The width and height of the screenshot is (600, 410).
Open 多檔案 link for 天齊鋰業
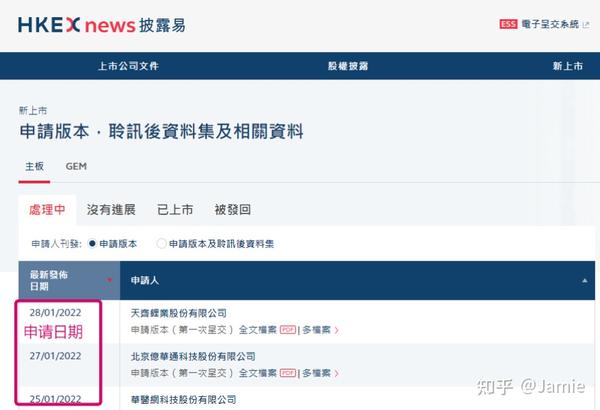[316, 330]
